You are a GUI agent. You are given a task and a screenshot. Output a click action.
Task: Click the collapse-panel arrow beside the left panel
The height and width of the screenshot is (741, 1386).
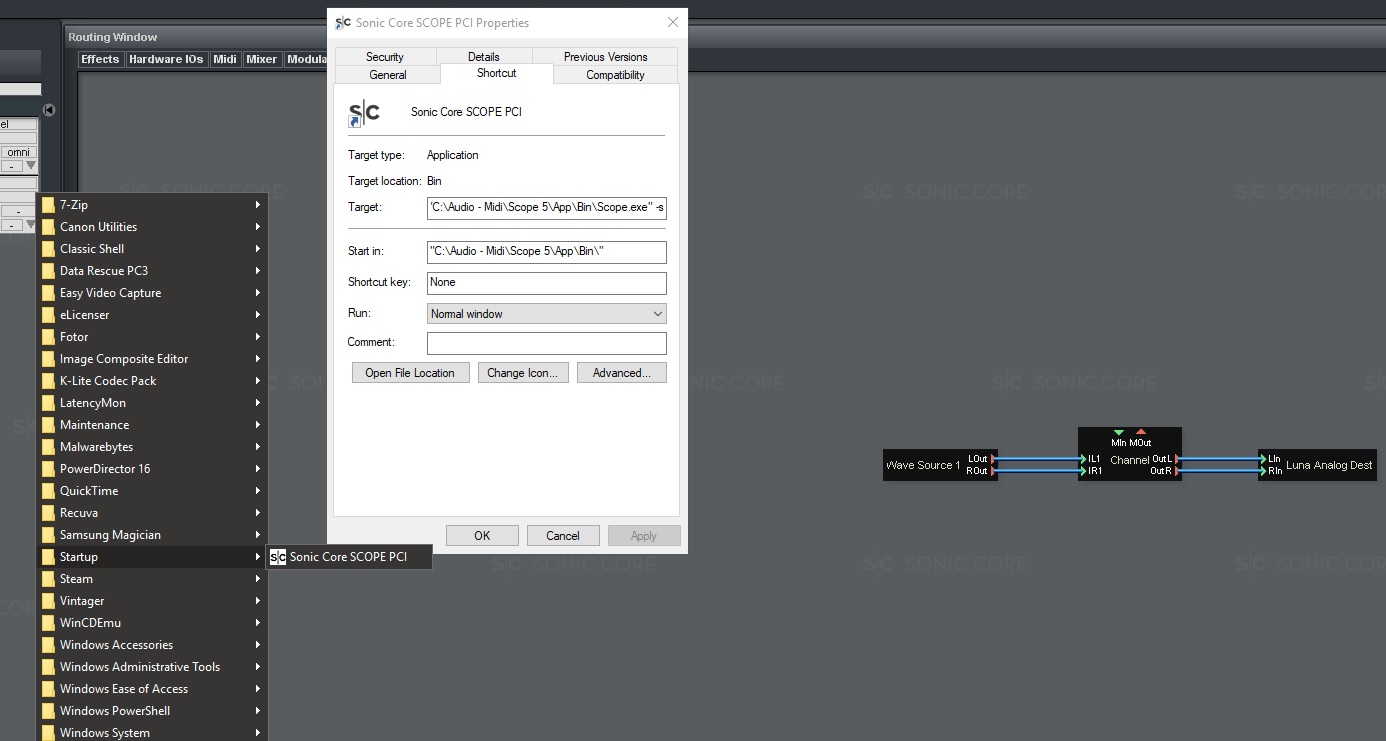49,110
